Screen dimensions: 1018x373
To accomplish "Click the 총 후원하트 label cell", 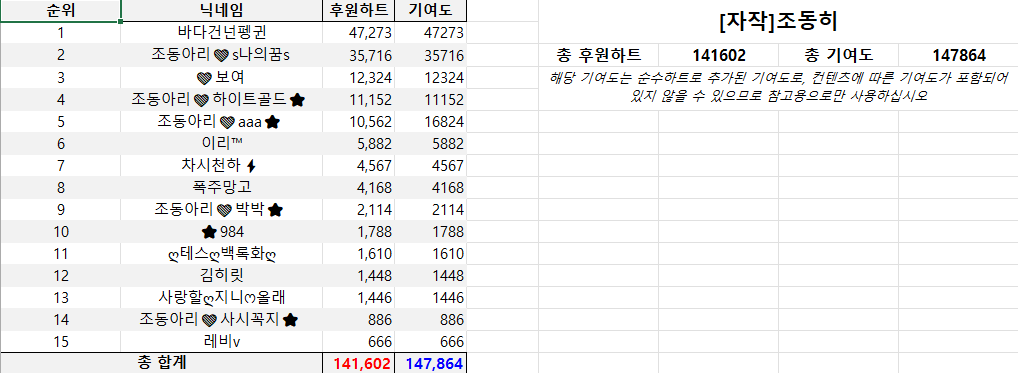I will point(599,55).
